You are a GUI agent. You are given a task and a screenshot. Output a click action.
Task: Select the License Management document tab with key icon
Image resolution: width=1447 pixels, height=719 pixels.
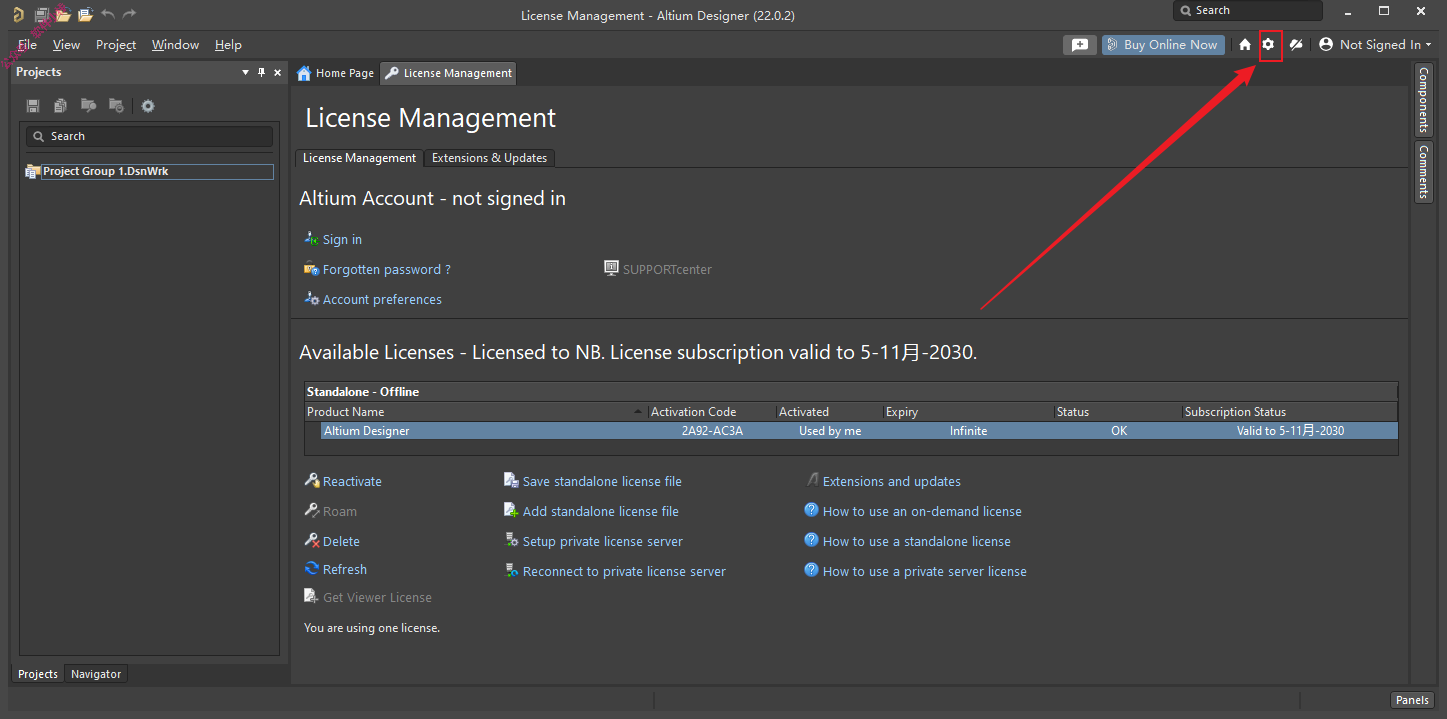coord(449,73)
